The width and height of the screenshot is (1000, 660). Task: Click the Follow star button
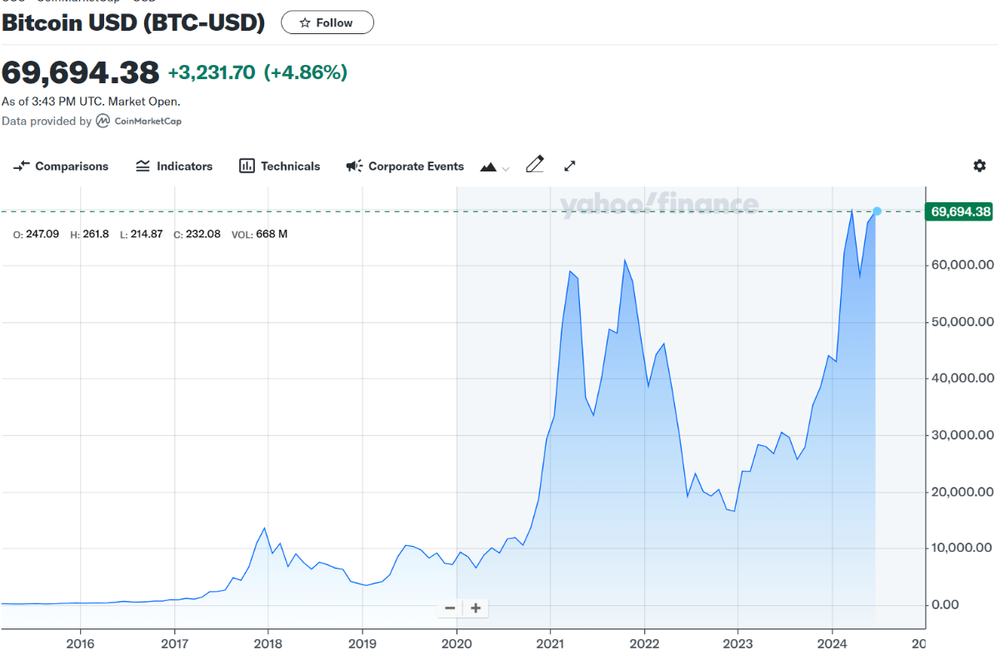(327, 22)
